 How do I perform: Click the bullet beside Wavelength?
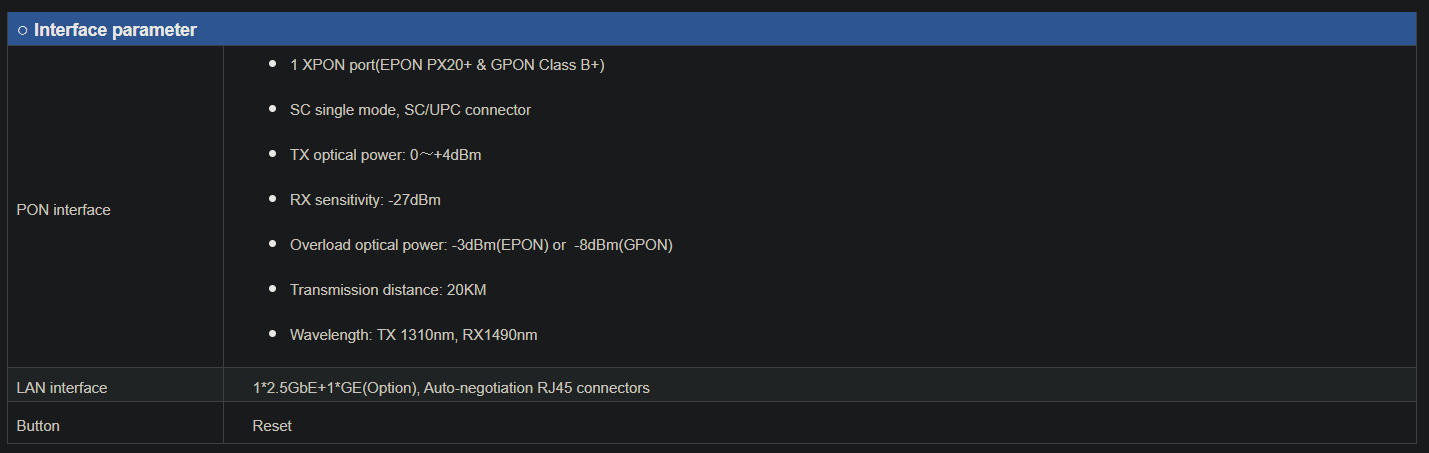point(273,334)
